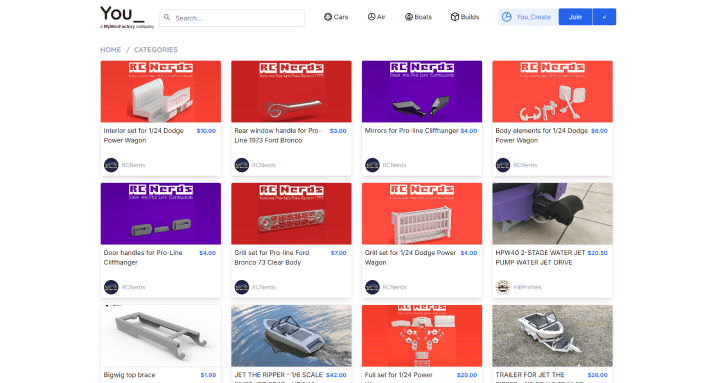Click the Air propeller icon
Image resolution: width=711 pixels, height=383 pixels.
point(371,17)
